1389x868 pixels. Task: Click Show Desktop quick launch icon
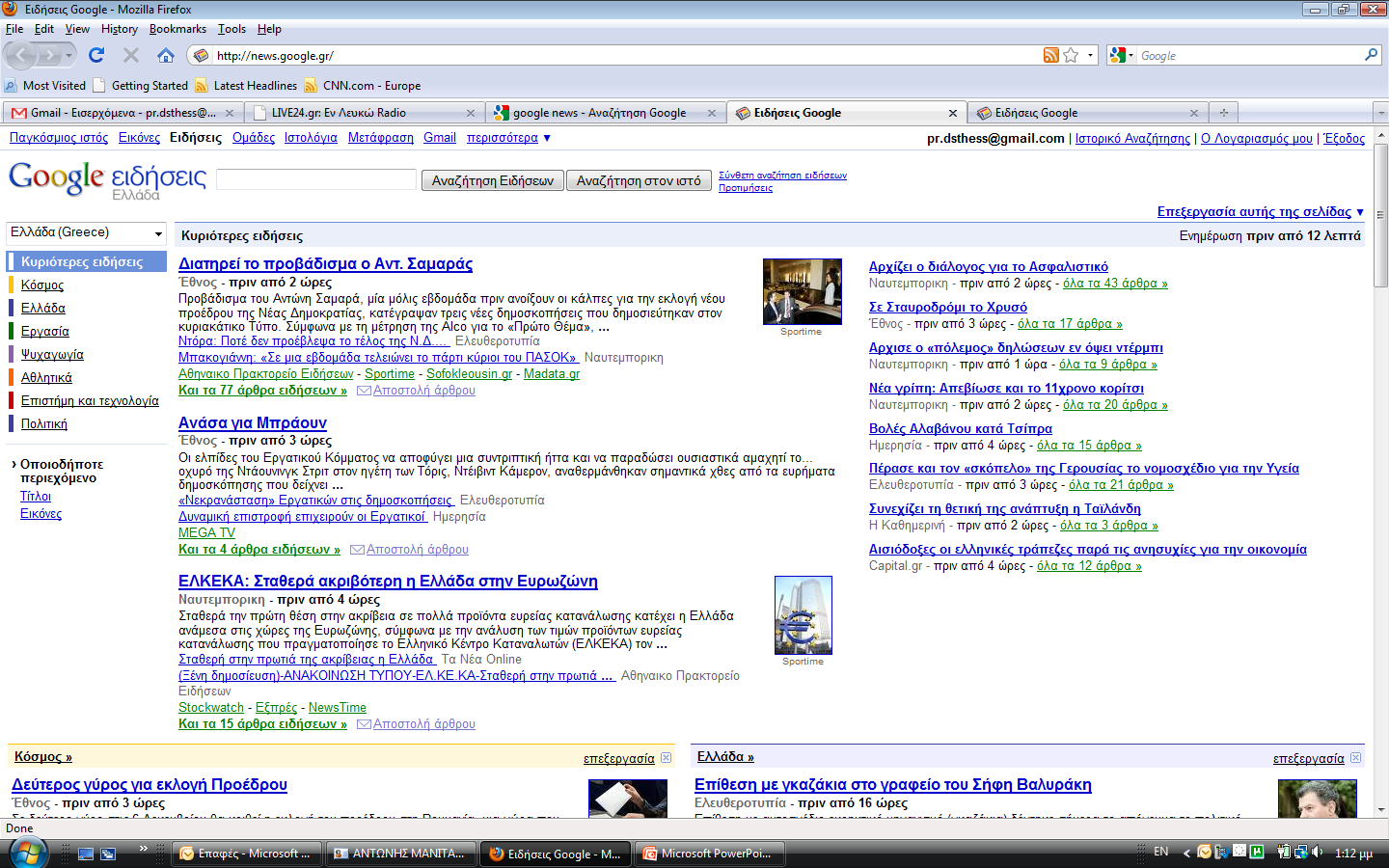click(x=87, y=854)
